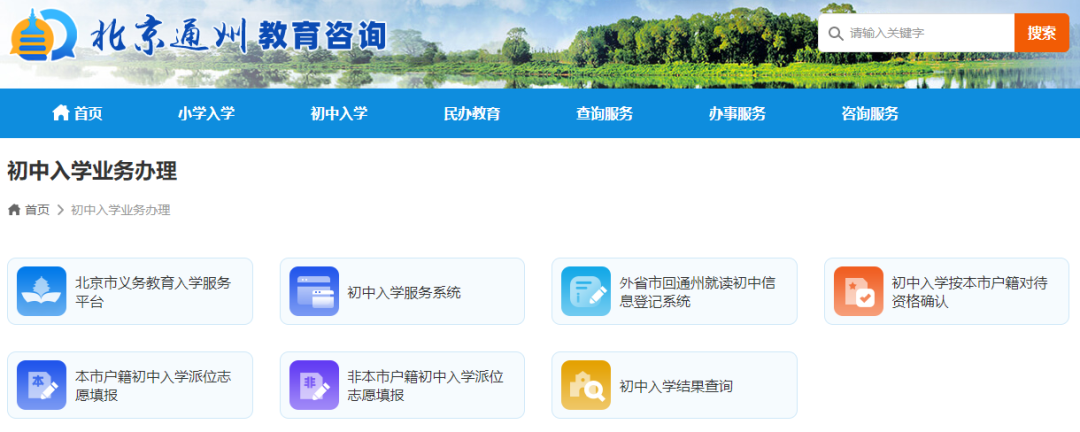Click the 初中入学服务系统 window icon

314,291
